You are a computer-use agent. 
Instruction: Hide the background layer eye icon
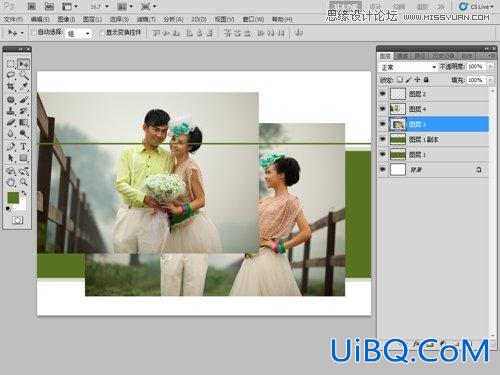(383, 170)
